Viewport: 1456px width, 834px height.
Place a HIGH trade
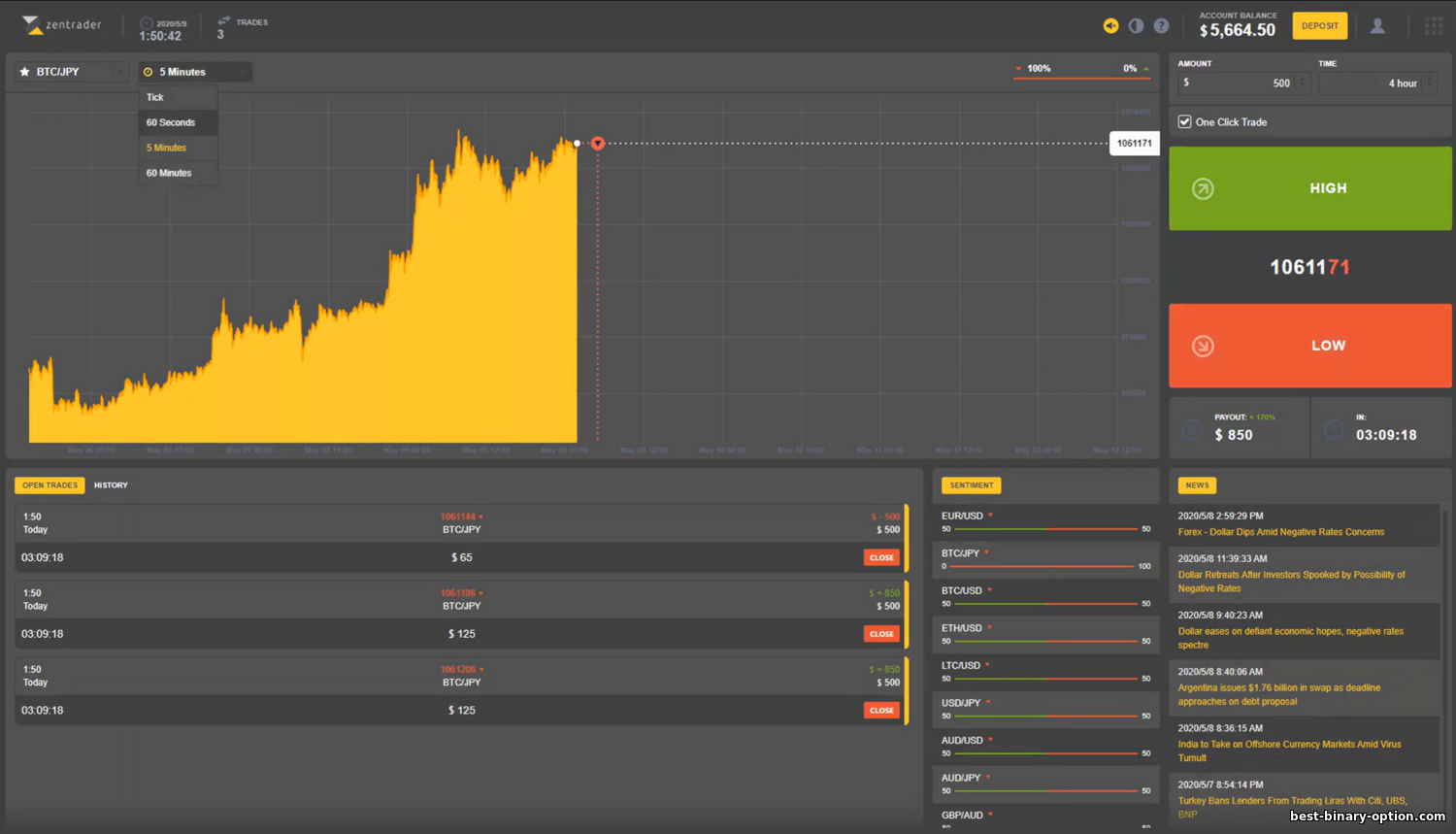point(1310,188)
